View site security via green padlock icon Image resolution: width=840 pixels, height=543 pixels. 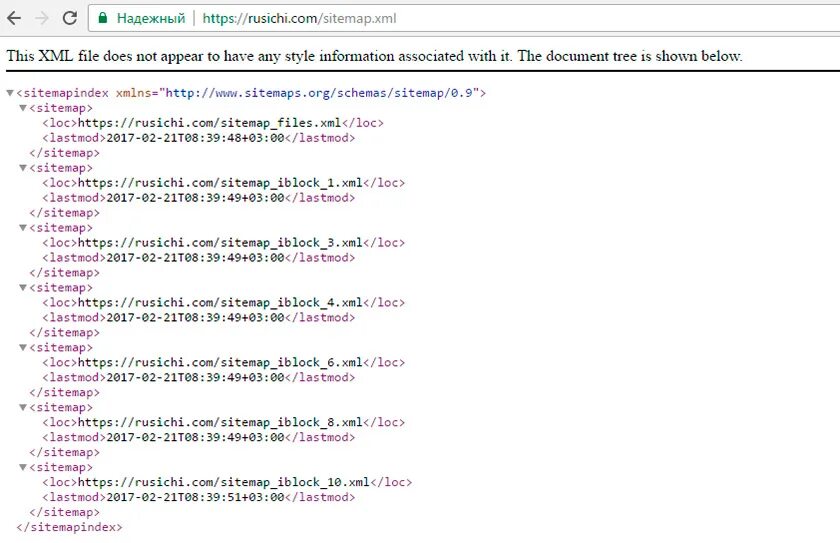103,18
